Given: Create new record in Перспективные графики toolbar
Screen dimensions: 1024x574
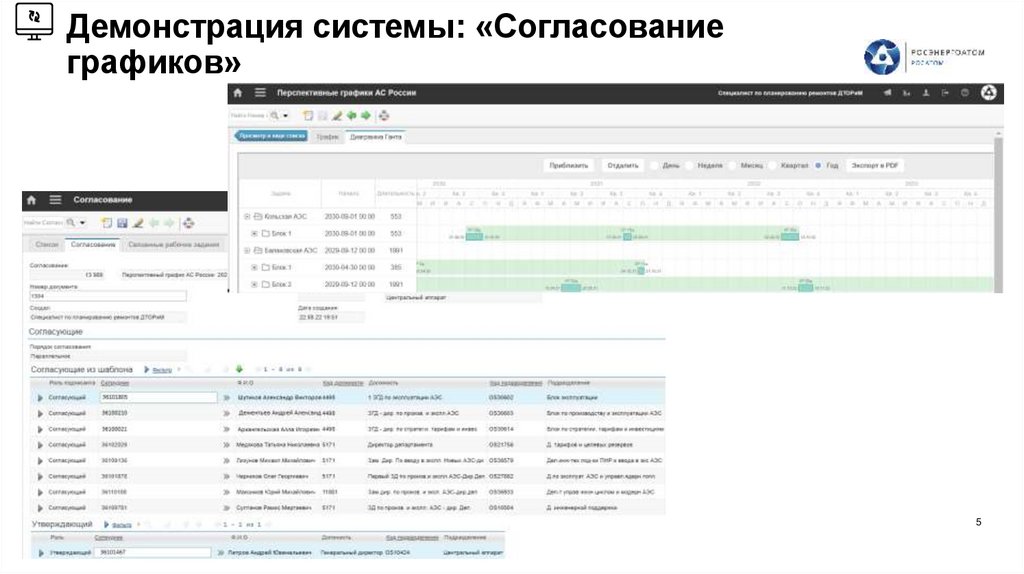Looking at the screenshot, I should pyautogui.click(x=308, y=116).
